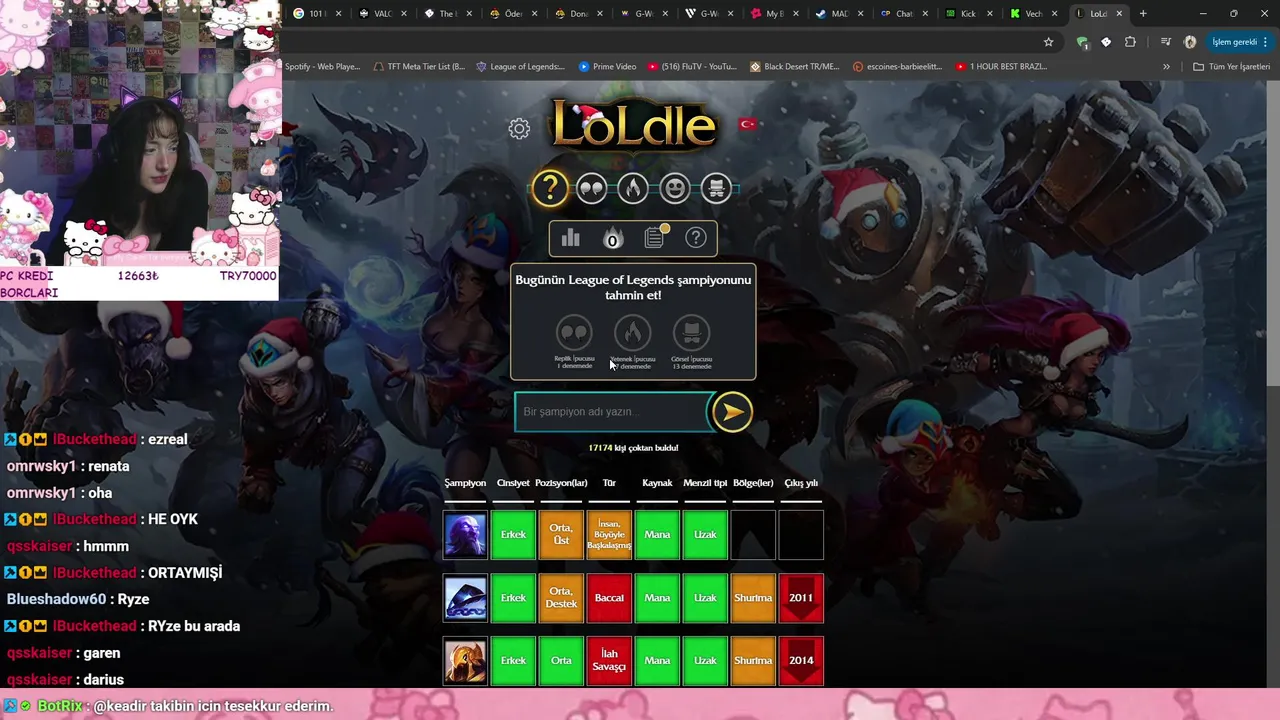Screen dimensions: 1280x720
Task: Open the 1 HOUR BEST BRAZI bookmark
Action: coord(1001,67)
